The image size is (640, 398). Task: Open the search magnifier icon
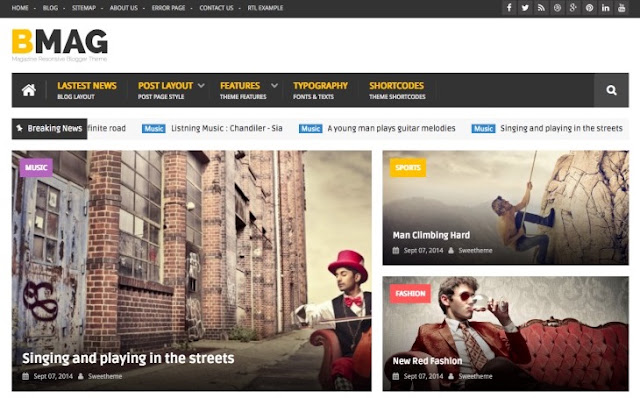(611, 90)
